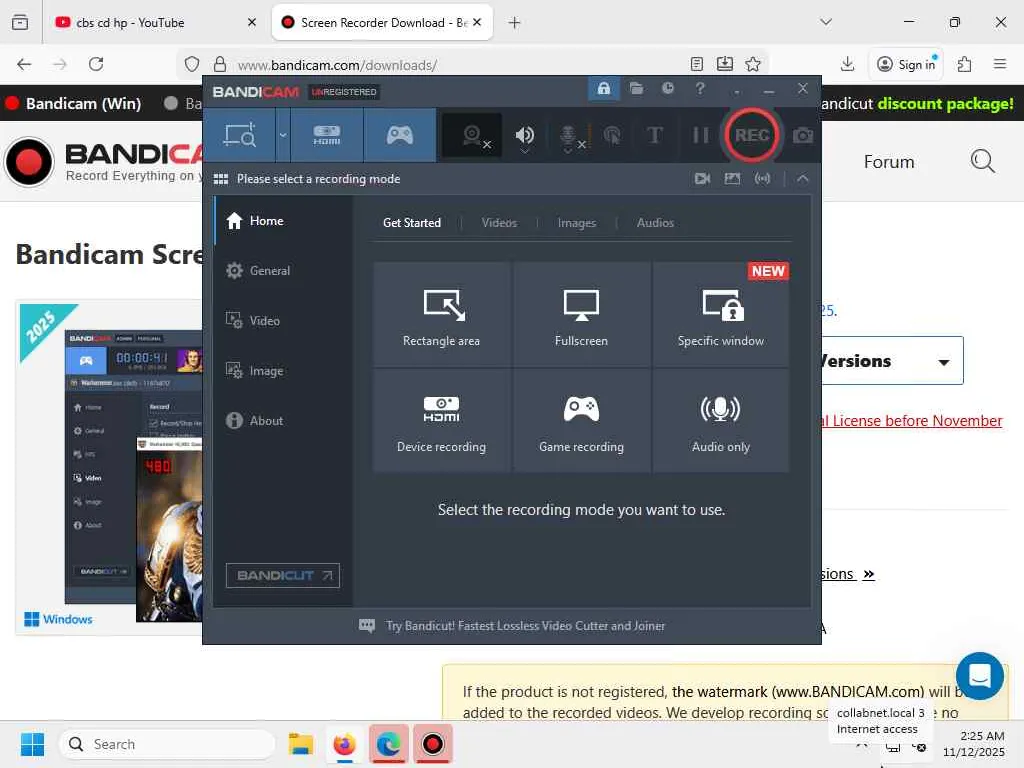Toggle the webcam overlay icon
The height and width of the screenshot is (768, 1024).
pyautogui.click(x=472, y=135)
